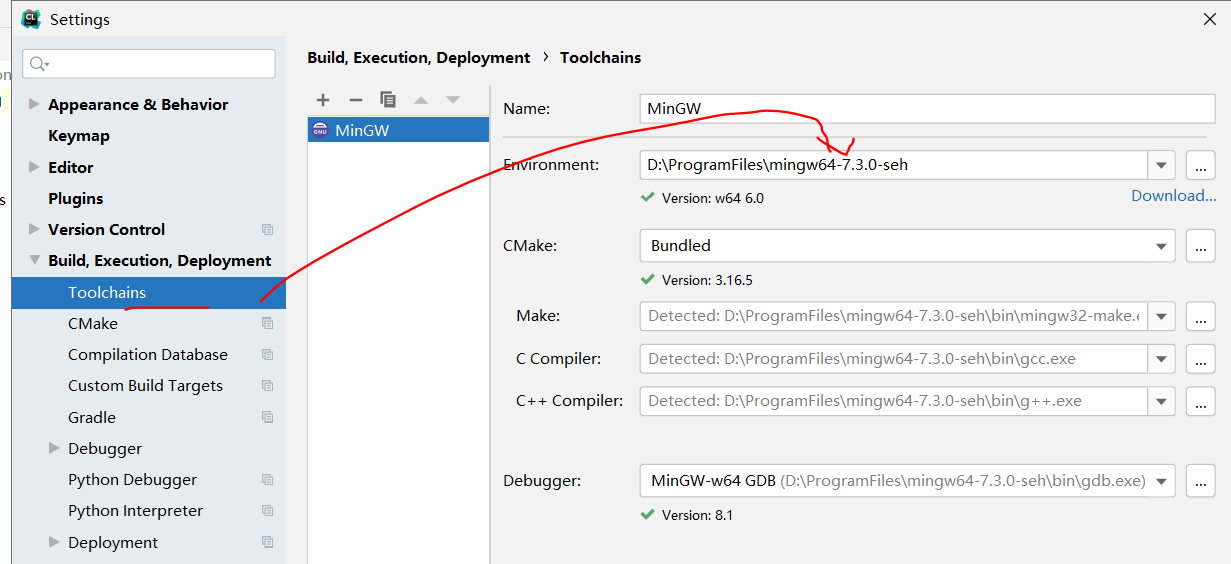This screenshot has height=564, width=1231.
Task: Open Custom Build Targets settings
Action: pyautogui.click(x=145, y=386)
